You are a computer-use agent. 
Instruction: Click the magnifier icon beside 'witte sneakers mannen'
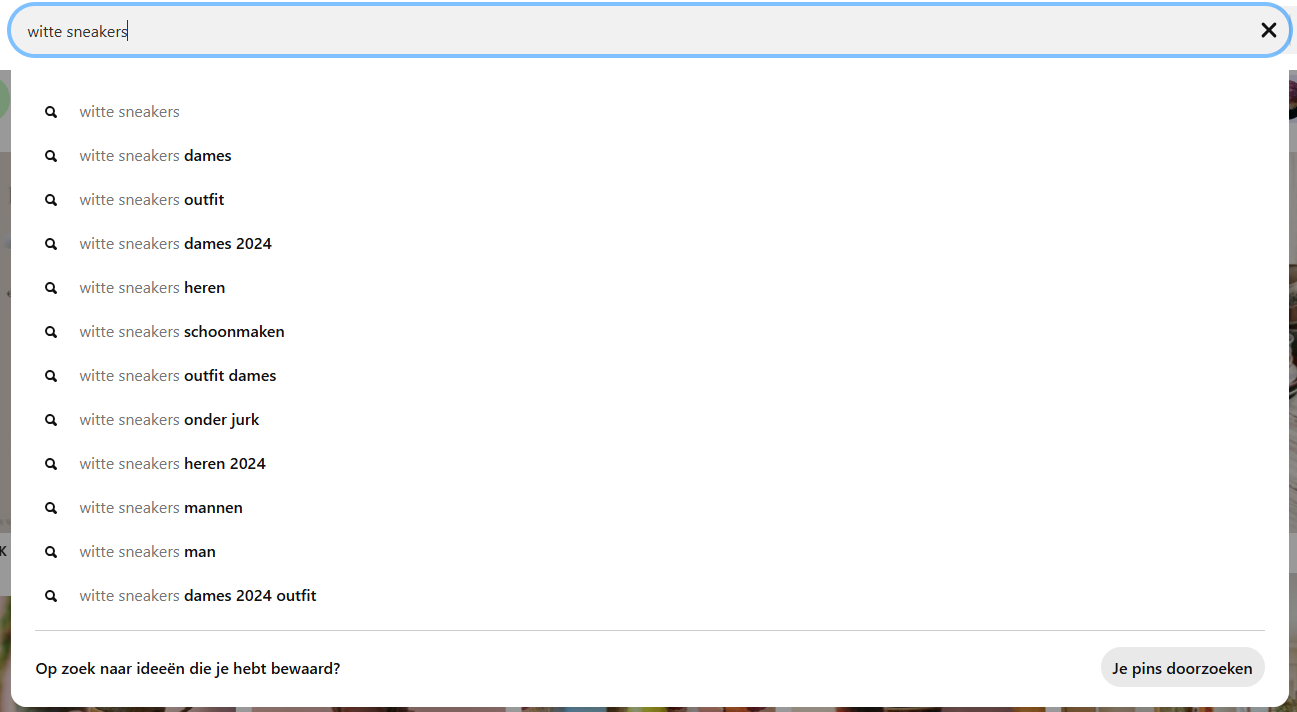51,508
